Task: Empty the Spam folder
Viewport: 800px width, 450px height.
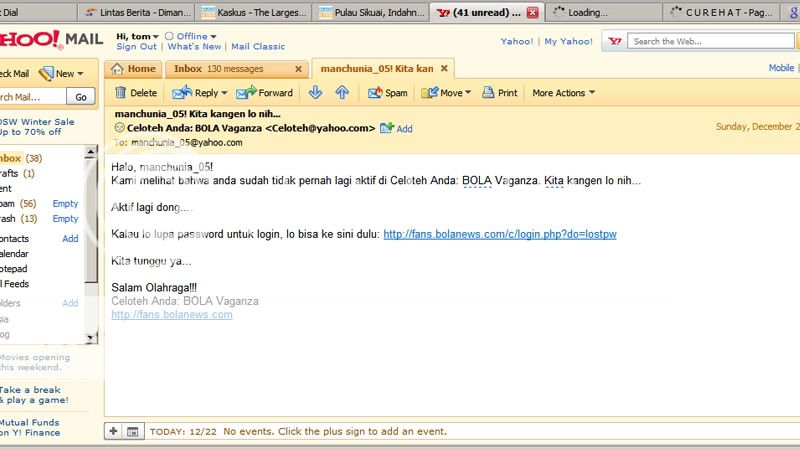Action: click(x=65, y=204)
